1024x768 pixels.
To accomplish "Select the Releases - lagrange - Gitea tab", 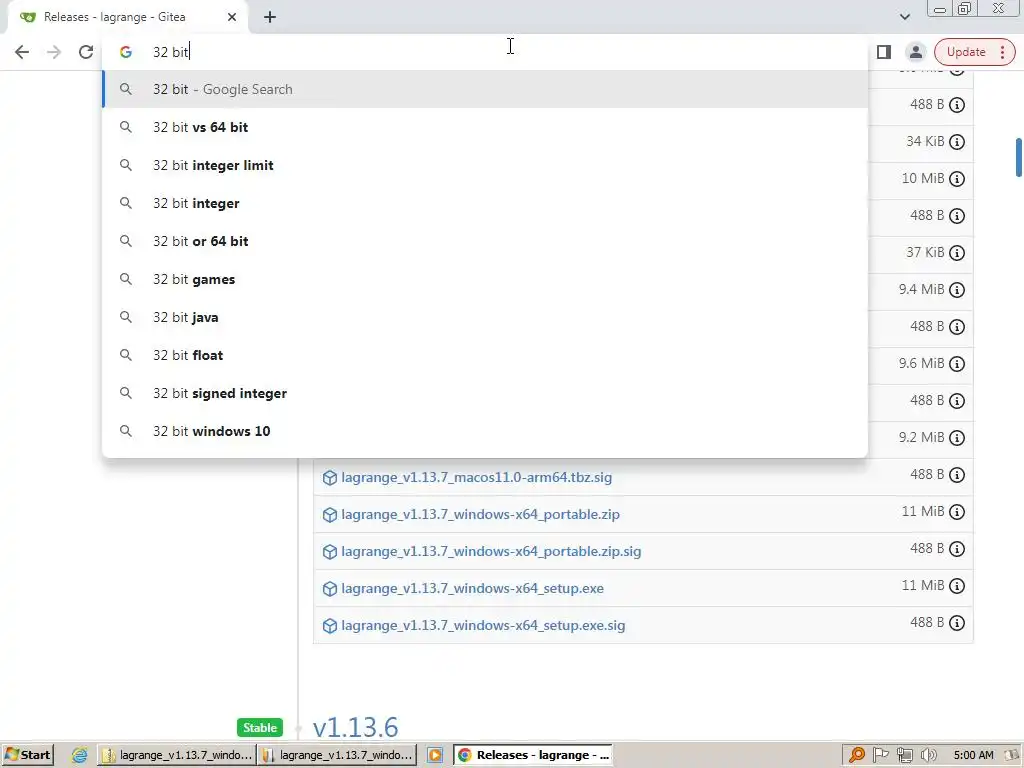I will [127, 18].
